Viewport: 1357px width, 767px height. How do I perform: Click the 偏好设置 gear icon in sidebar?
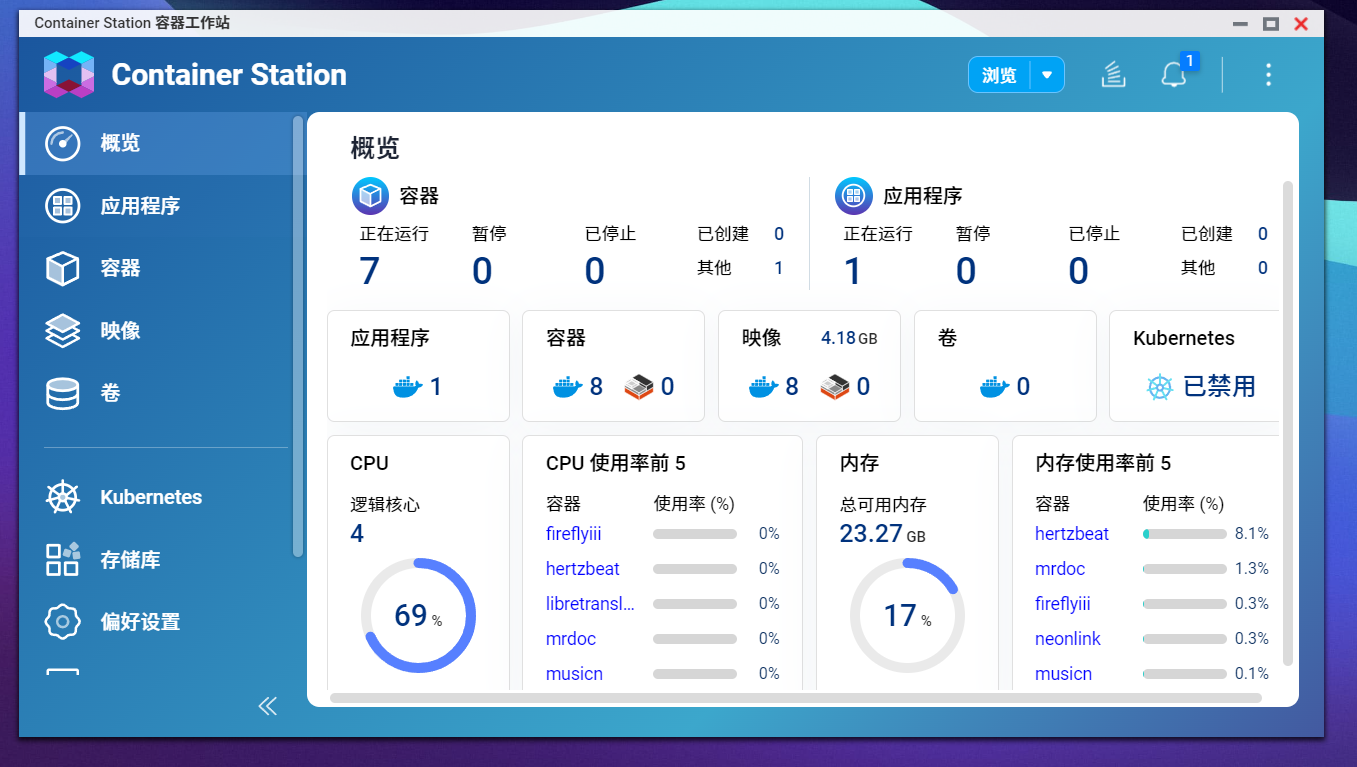pyautogui.click(x=63, y=621)
